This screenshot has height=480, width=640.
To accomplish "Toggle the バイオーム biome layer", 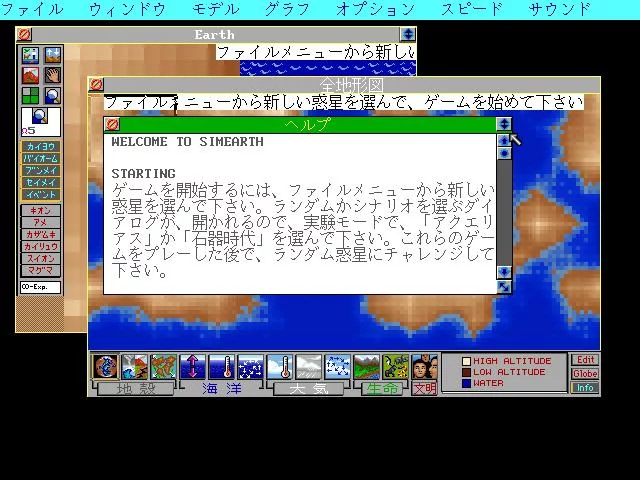I will [41, 158].
